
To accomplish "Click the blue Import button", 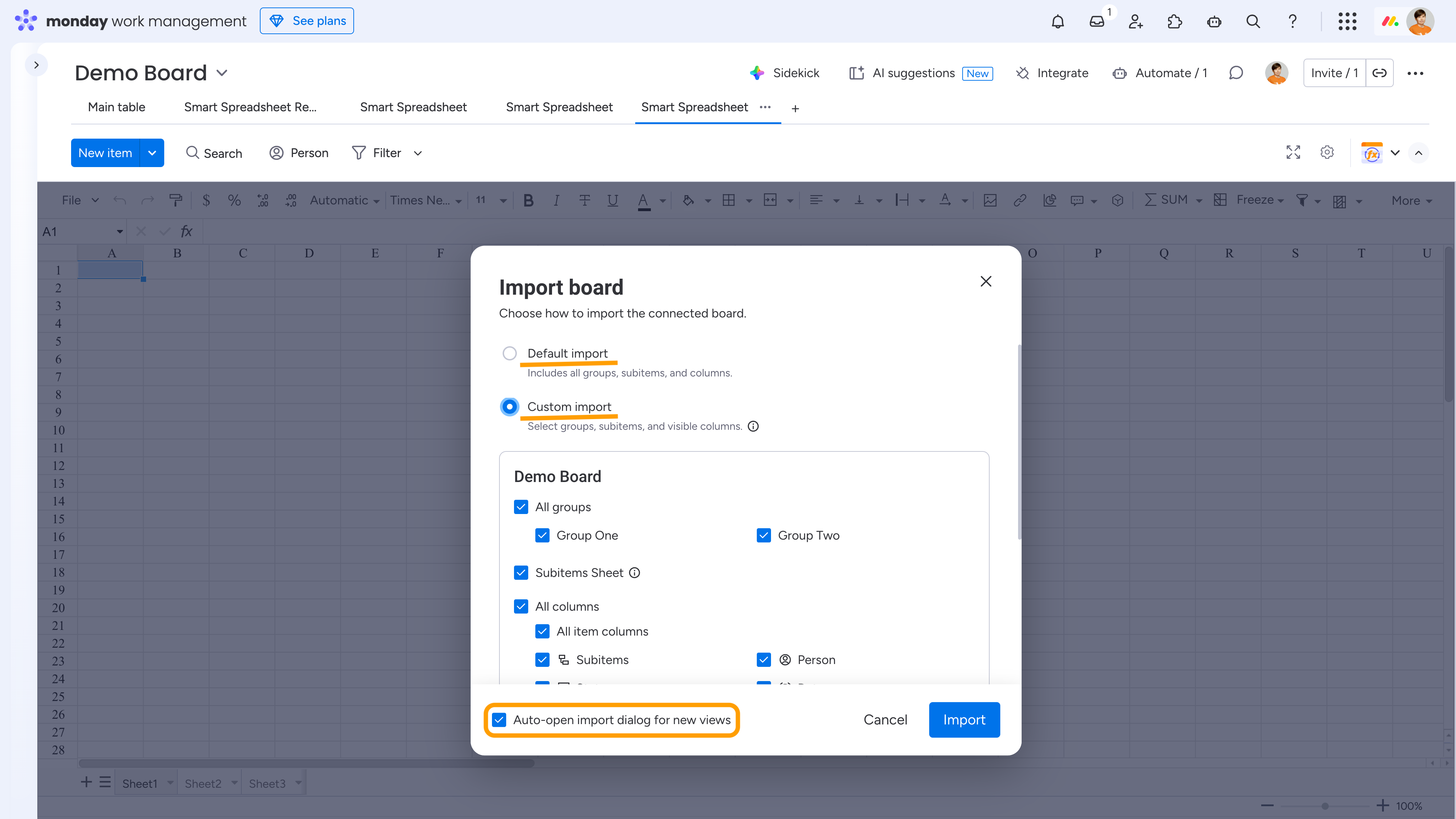I will click(x=964, y=719).
